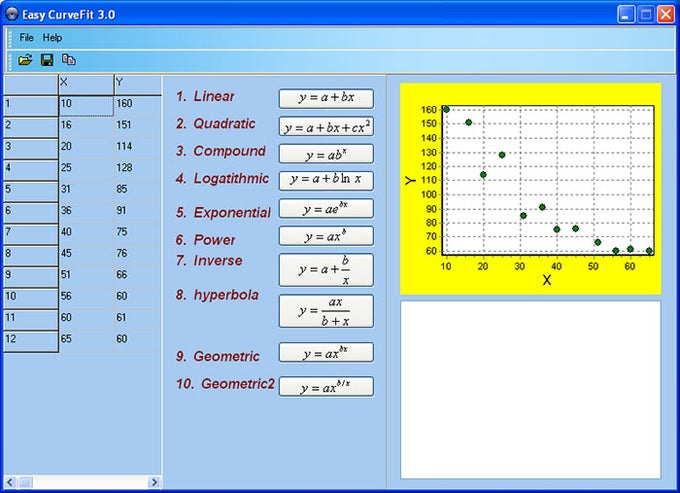This screenshot has height=493, width=680.
Task: Select the Logarithmic y = a + b ln x button
Action: (x=326, y=181)
